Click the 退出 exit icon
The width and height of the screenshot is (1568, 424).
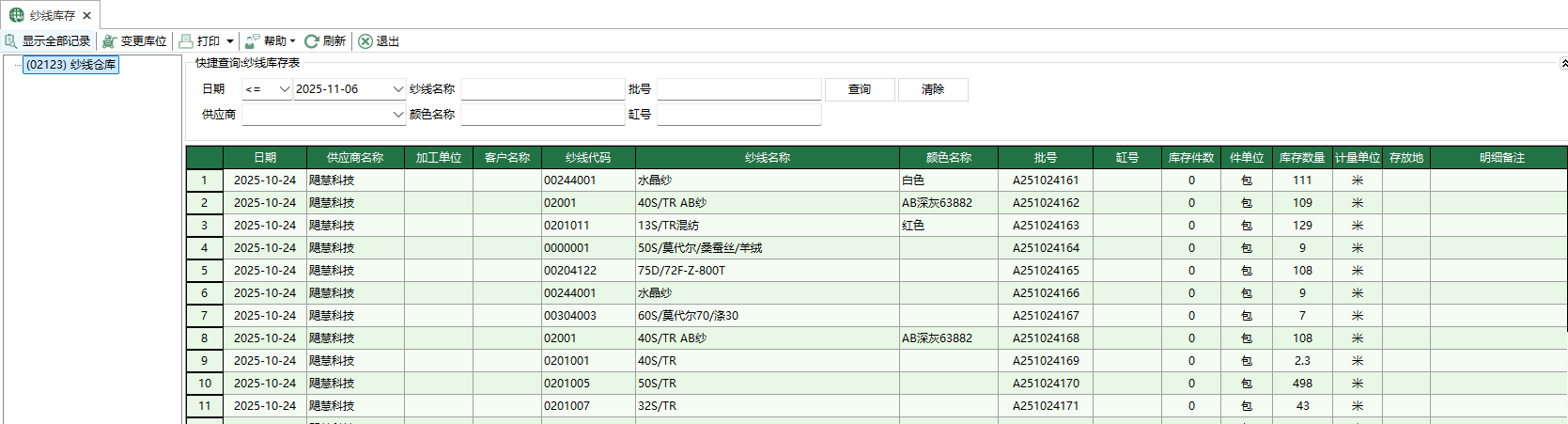(365, 41)
